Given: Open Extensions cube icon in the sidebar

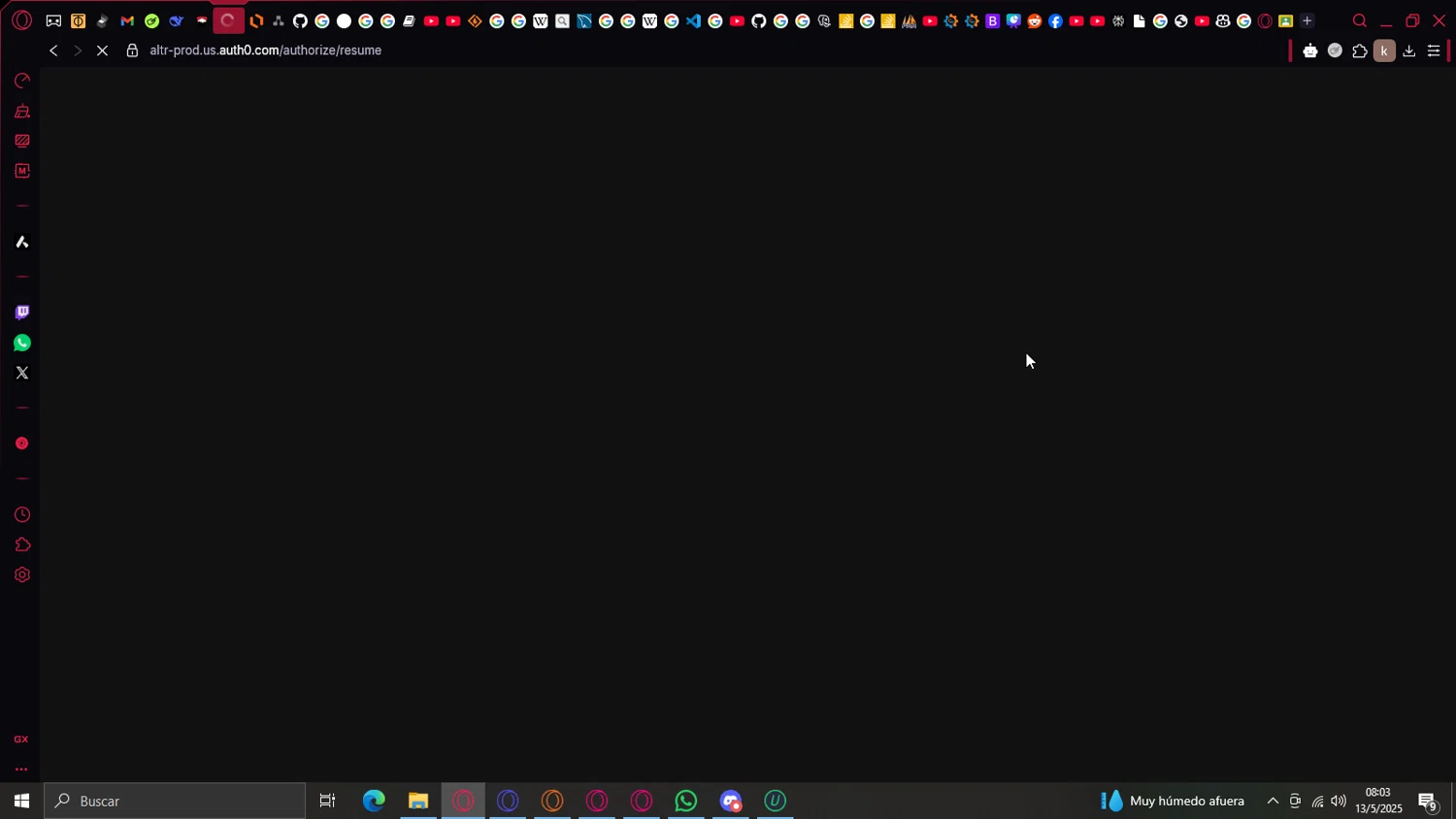Looking at the screenshot, I should (22, 544).
